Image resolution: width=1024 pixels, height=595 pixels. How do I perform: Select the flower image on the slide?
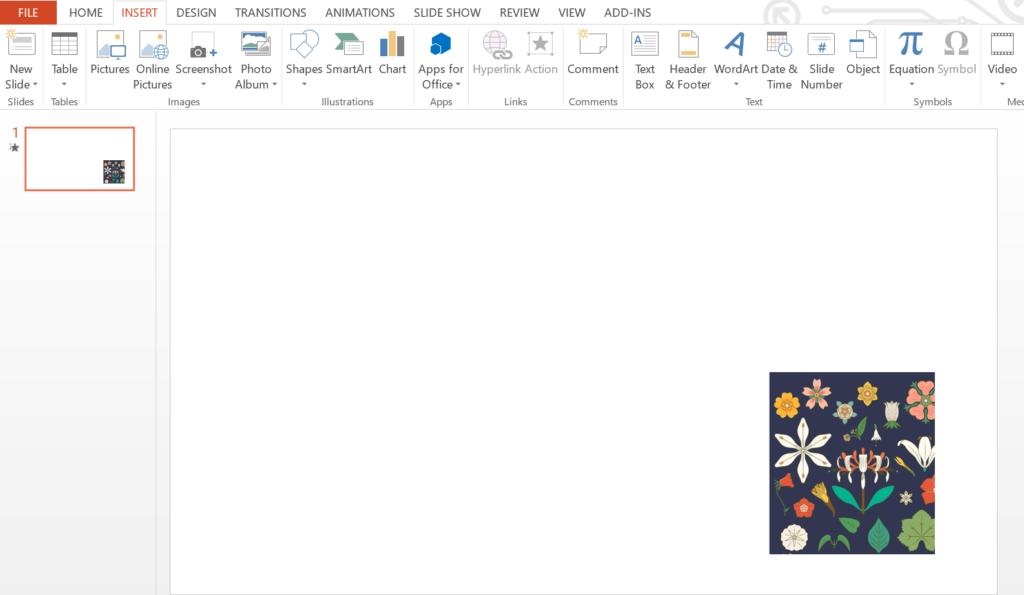(852, 464)
